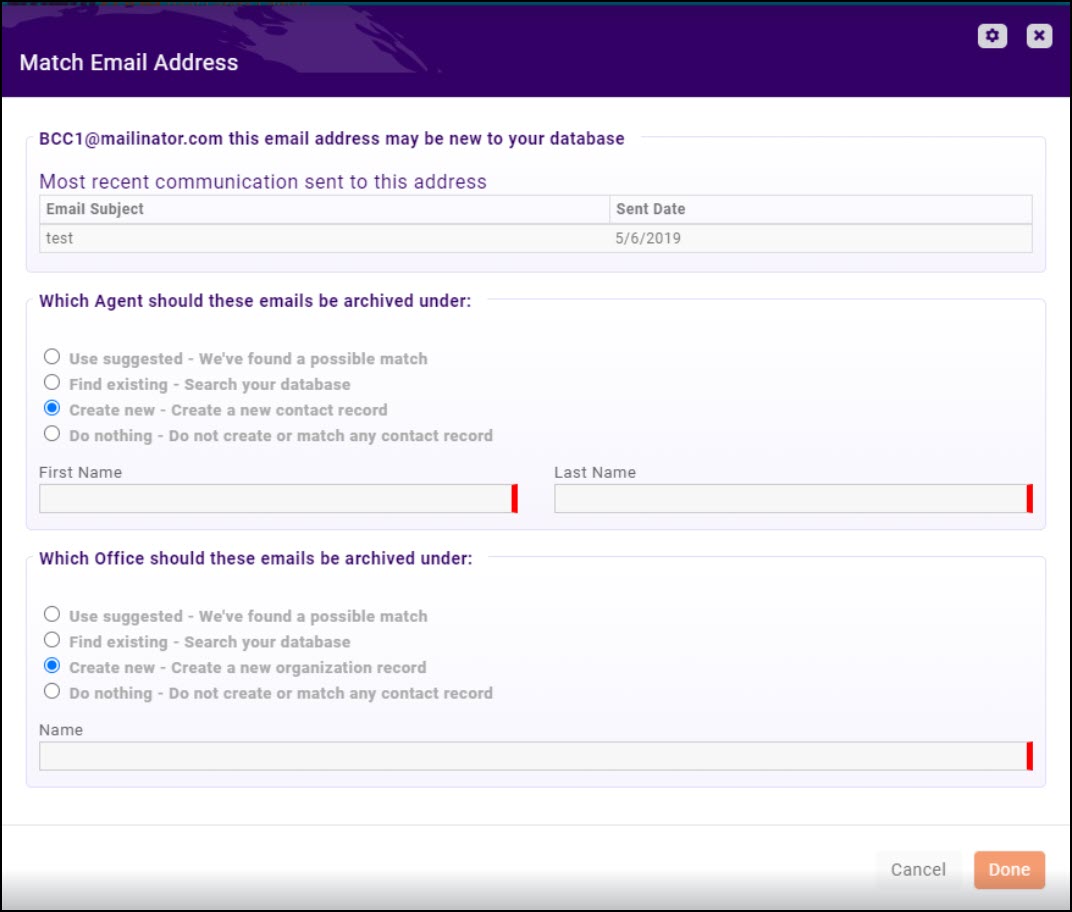Select 'Create new' contact record for Agent
Screen dimensions: 1072x912
coord(52,407)
